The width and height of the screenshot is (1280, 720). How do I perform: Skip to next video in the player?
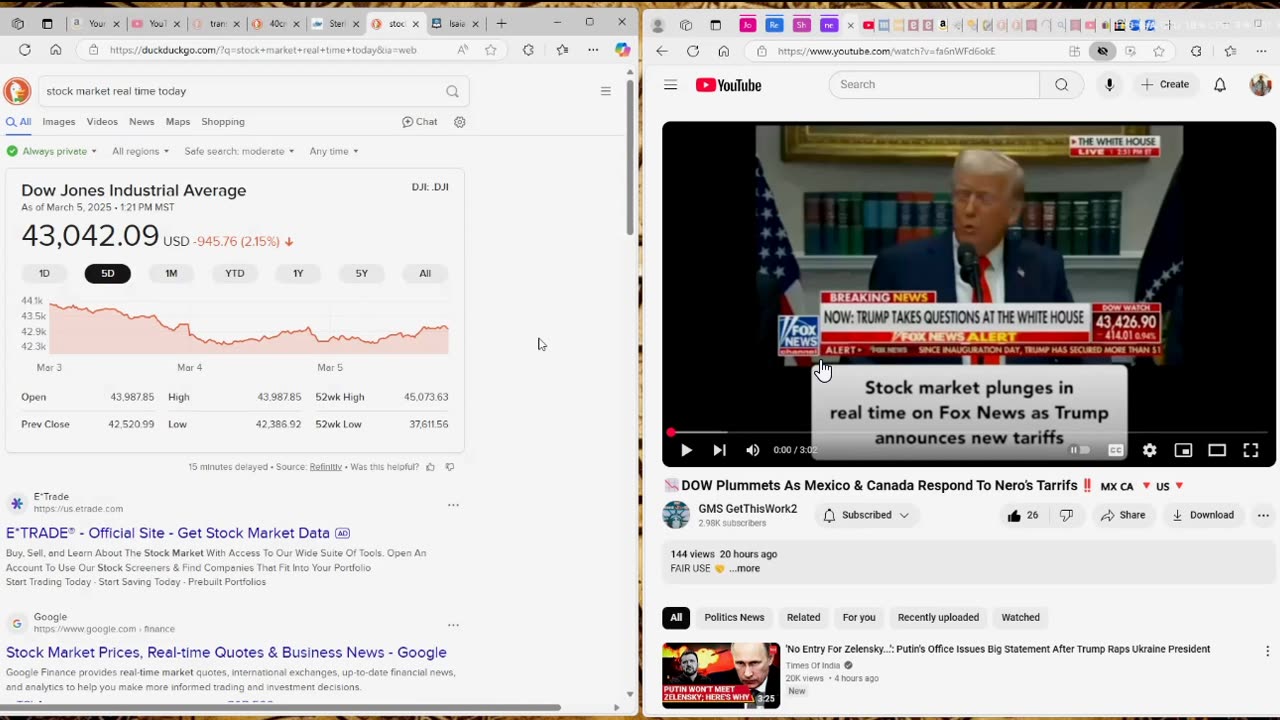point(719,450)
